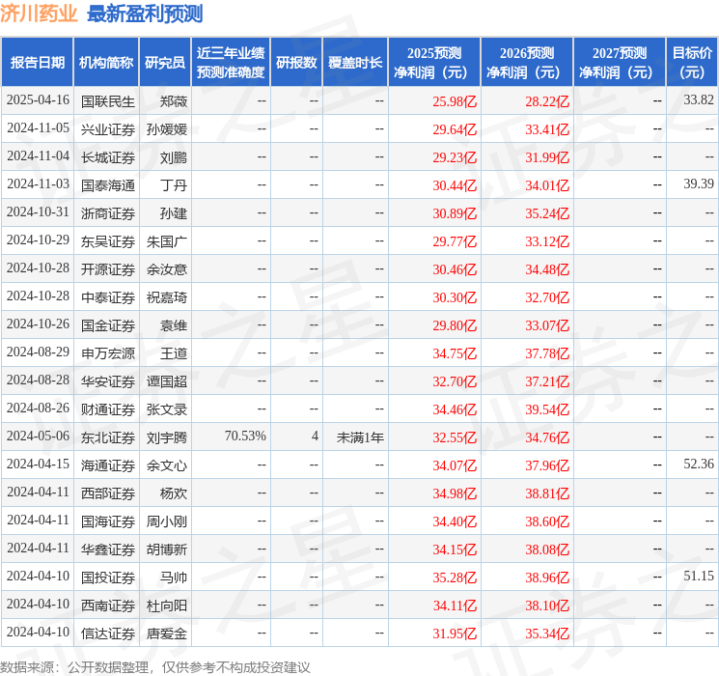This screenshot has width=719, height=676.
Task: Click analyst name 谭国超
Action: pos(166,382)
